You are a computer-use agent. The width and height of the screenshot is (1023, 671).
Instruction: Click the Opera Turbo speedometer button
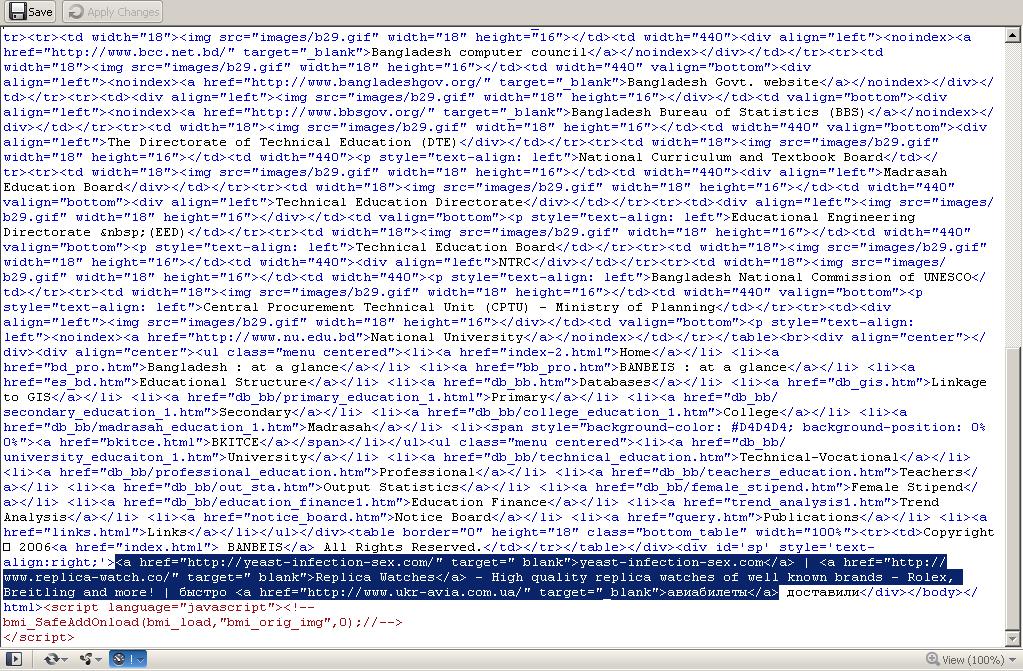(x=127, y=659)
